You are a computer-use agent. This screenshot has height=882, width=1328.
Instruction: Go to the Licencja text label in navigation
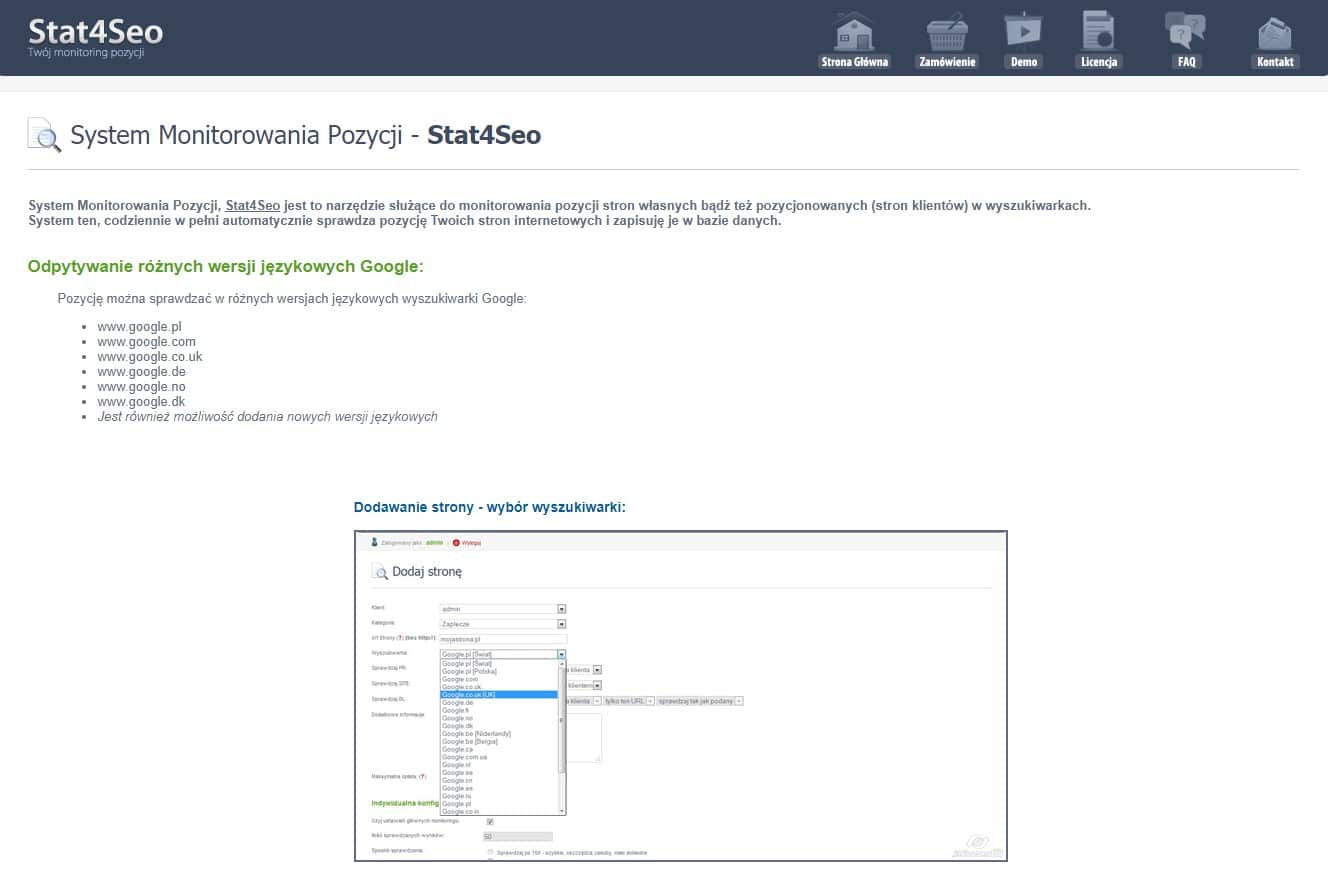(x=1098, y=62)
